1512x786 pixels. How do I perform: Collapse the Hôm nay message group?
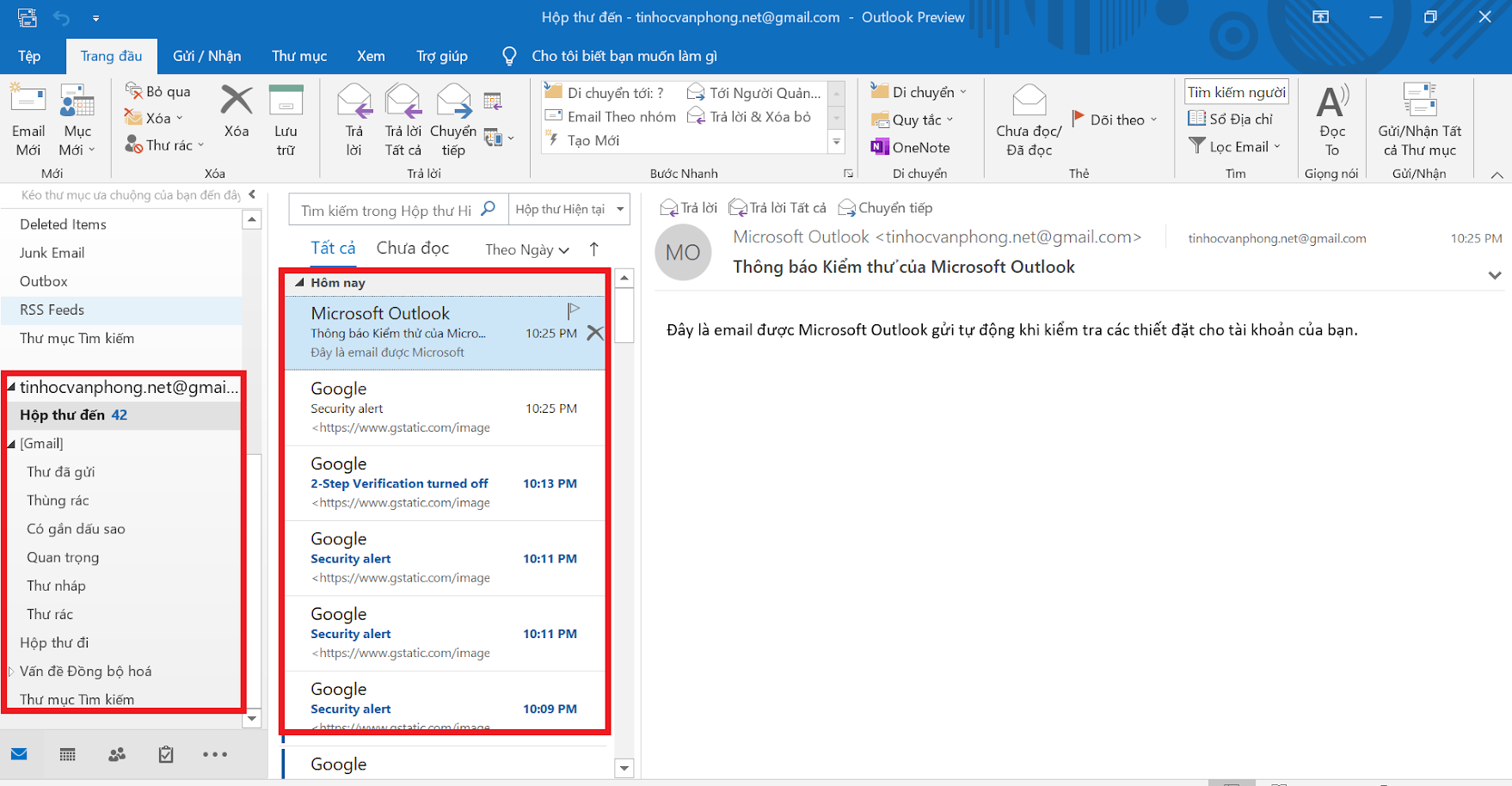[x=299, y=282]
